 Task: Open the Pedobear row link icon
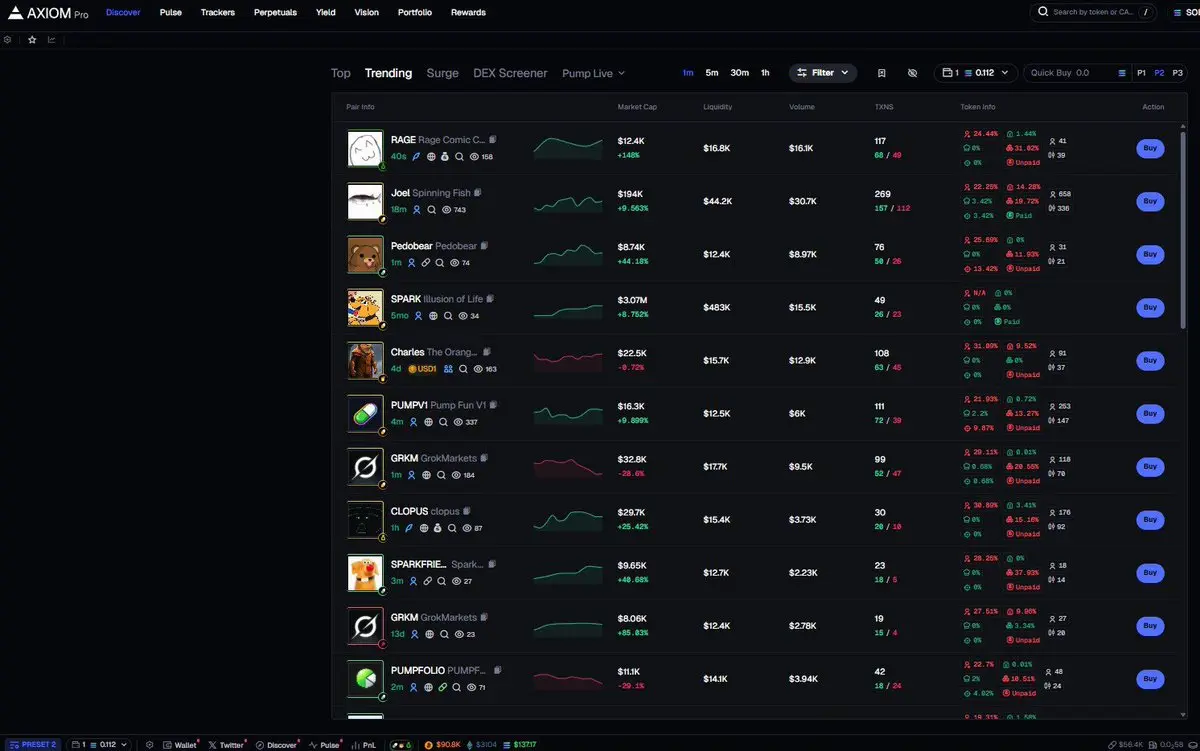pyautogui.click(x=425, y=263)
